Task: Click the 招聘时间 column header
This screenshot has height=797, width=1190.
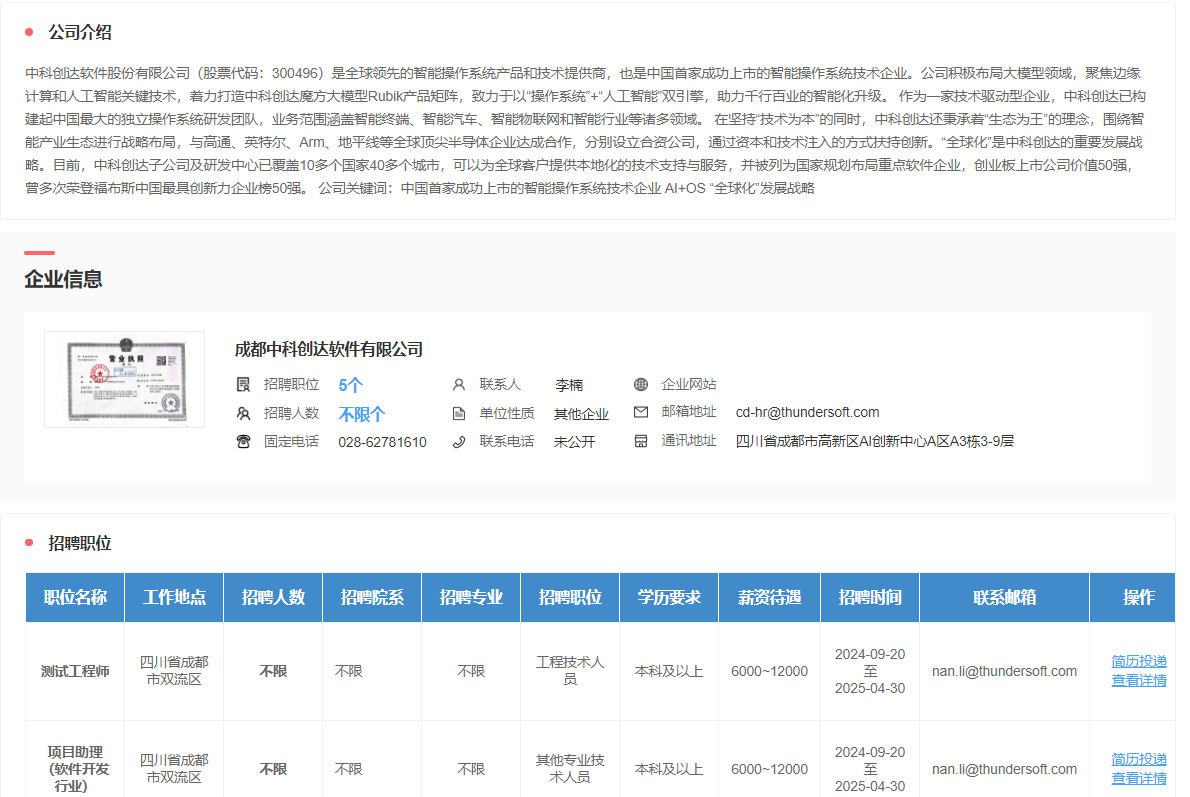Action: [x=870, y=597]
